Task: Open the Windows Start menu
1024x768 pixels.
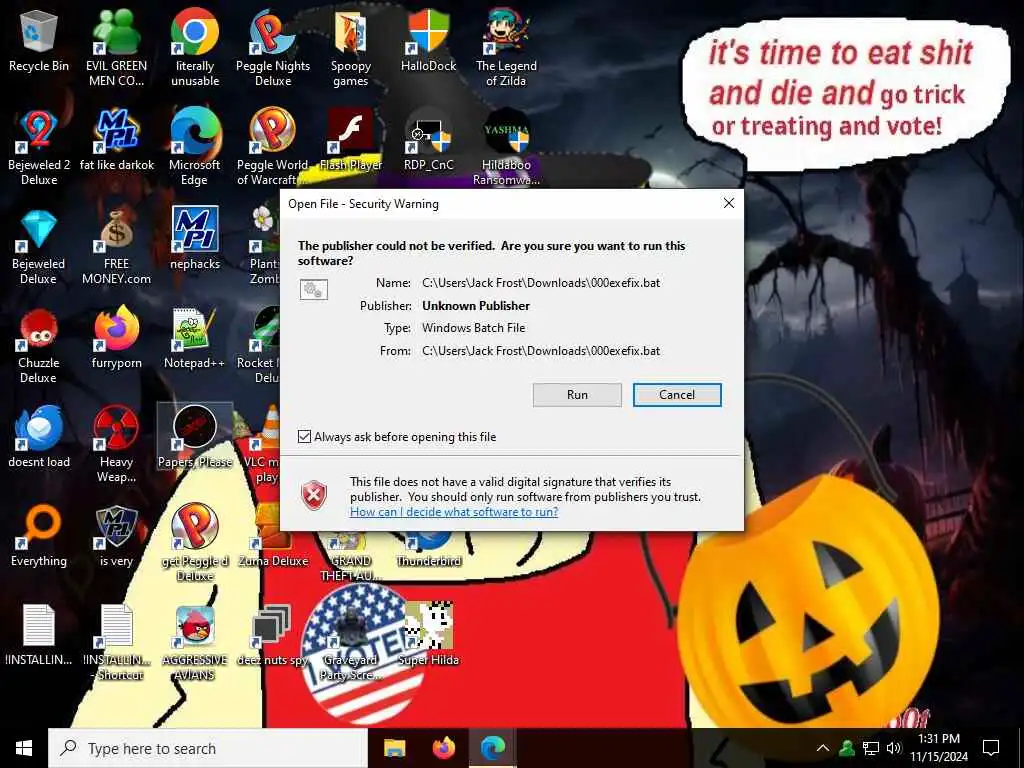Action: (x=24, y=748)
